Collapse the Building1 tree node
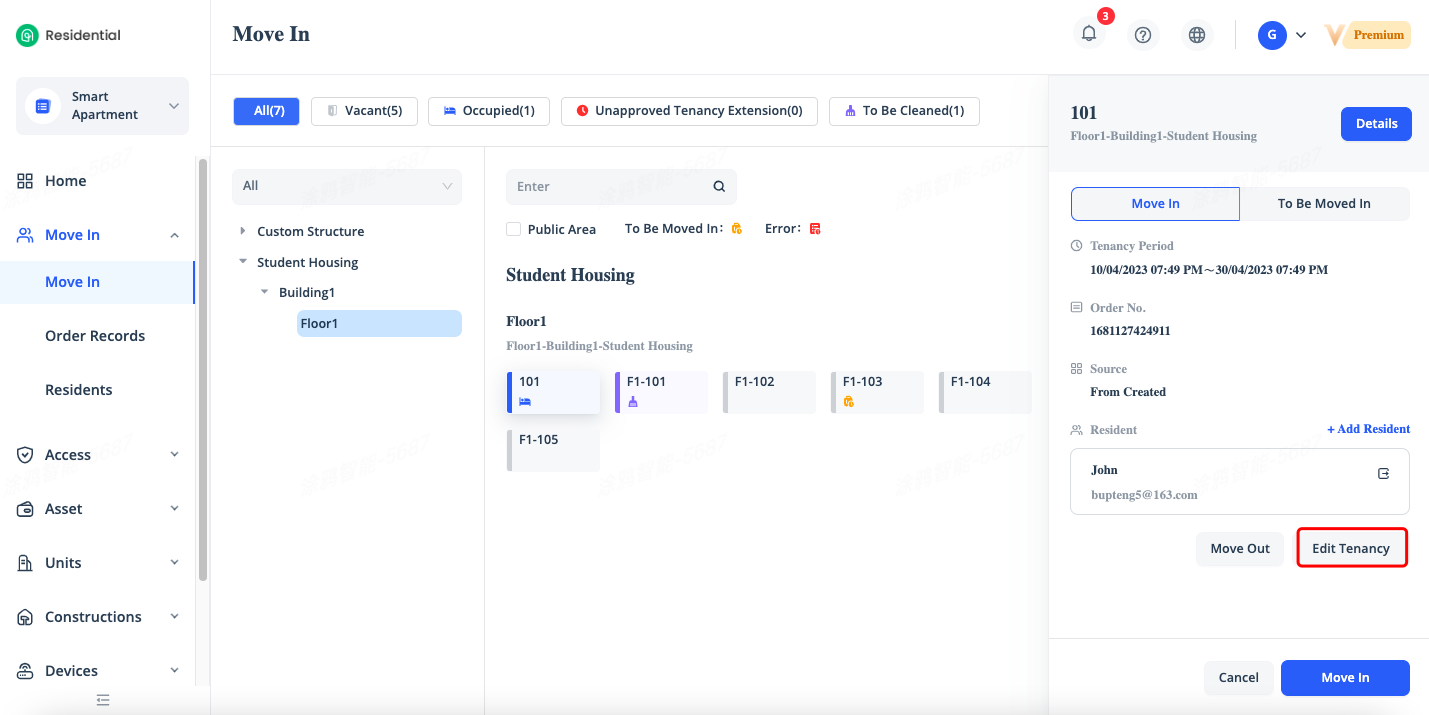 (264, 292)
